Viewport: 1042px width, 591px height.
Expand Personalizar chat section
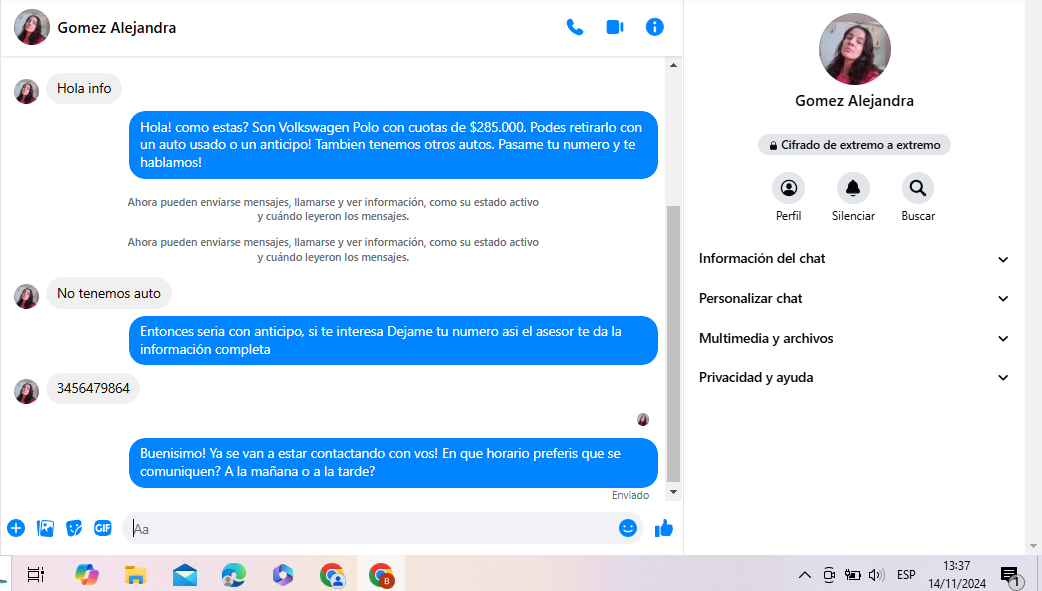[854, 299]
